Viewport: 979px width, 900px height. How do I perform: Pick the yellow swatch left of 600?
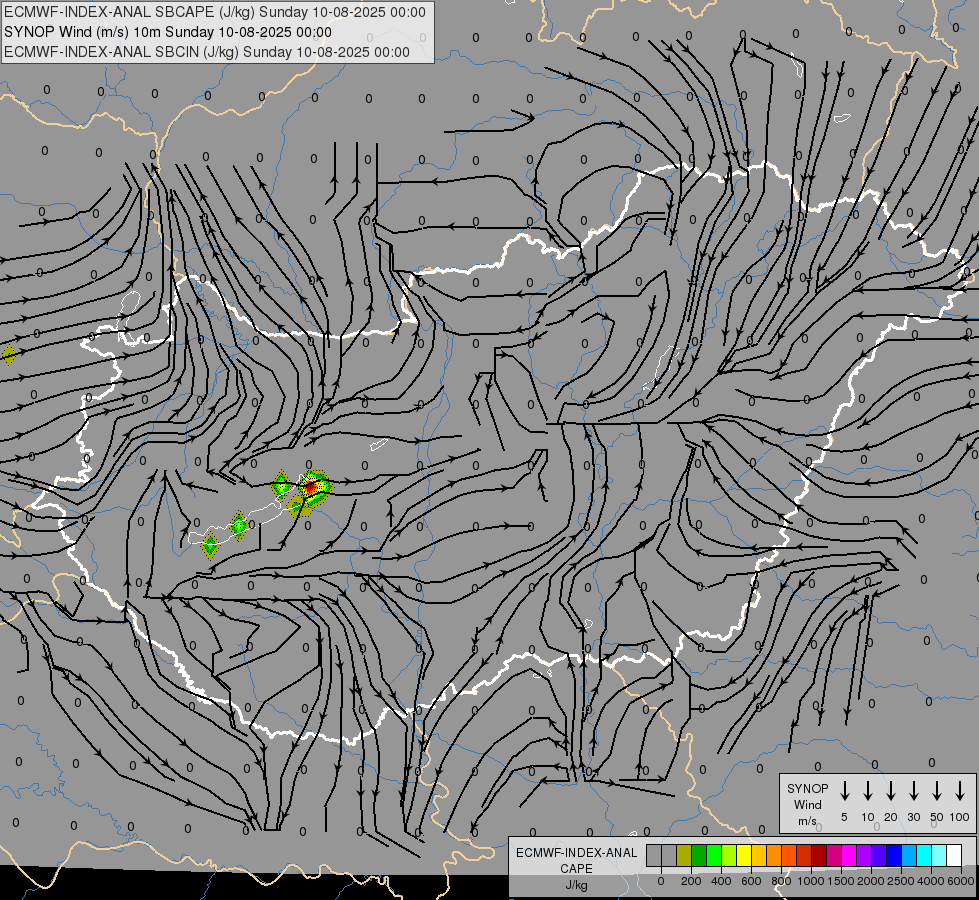pos(744,855)
